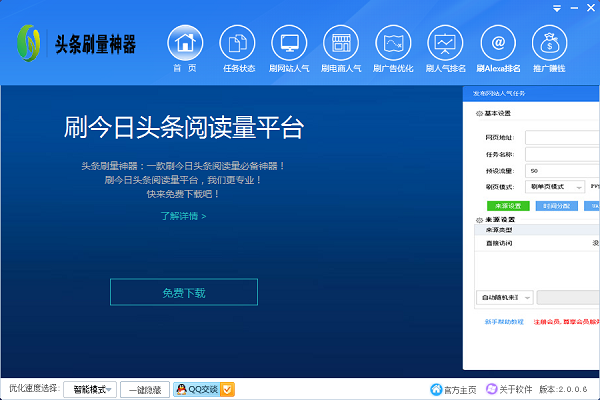The width and height of the screenshot is (600, 400).
Task: Open 推广赚钱 money bag icon
Action: [549, 44]
